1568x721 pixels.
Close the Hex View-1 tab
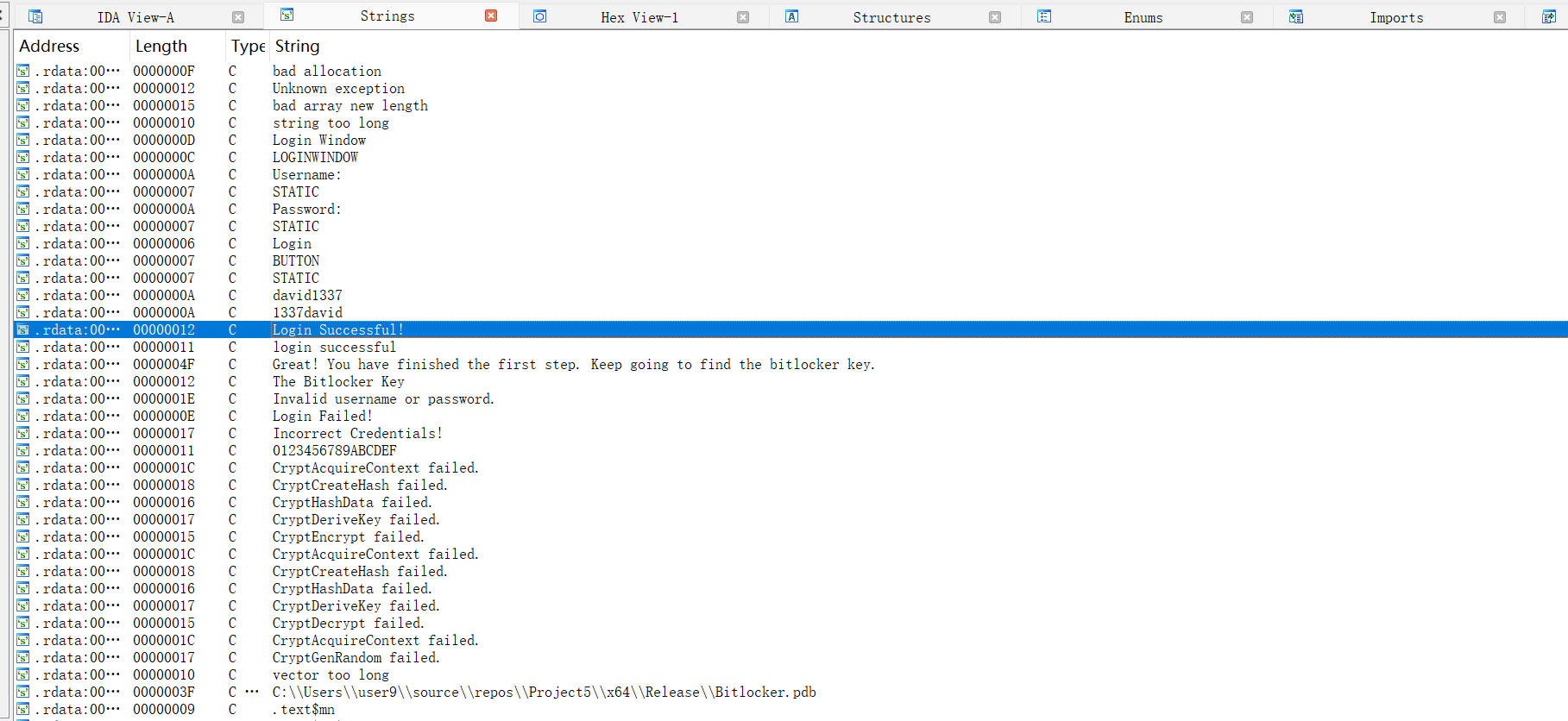743,18
